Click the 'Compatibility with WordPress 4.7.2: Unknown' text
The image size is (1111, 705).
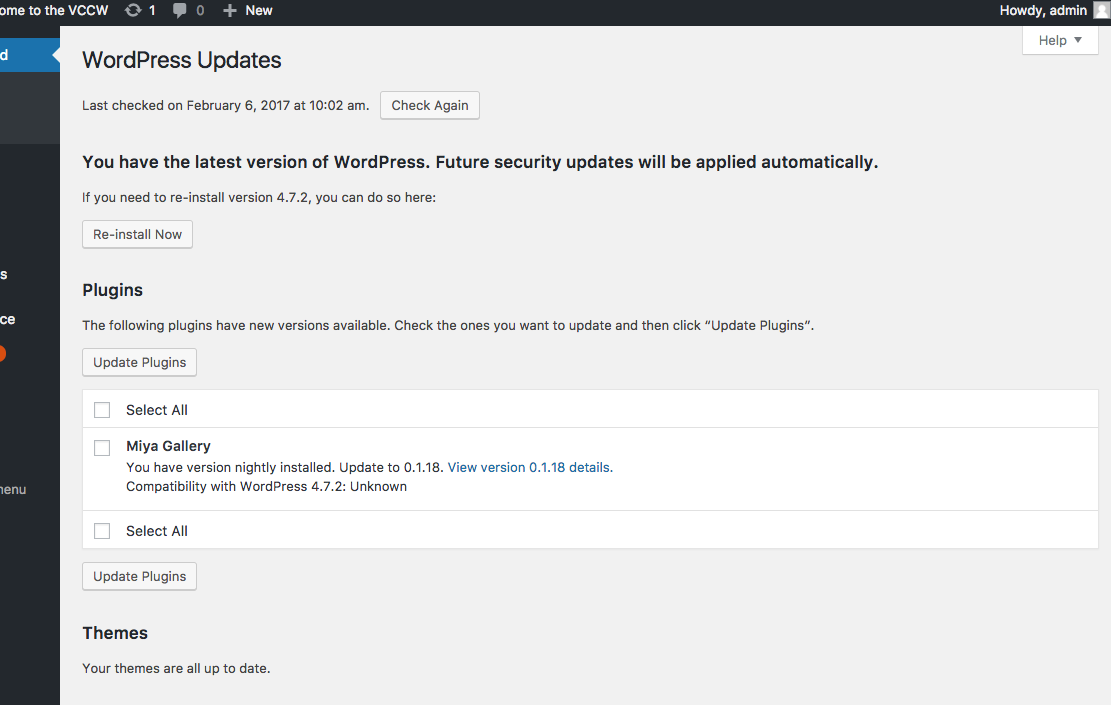(x=266, y=487)
